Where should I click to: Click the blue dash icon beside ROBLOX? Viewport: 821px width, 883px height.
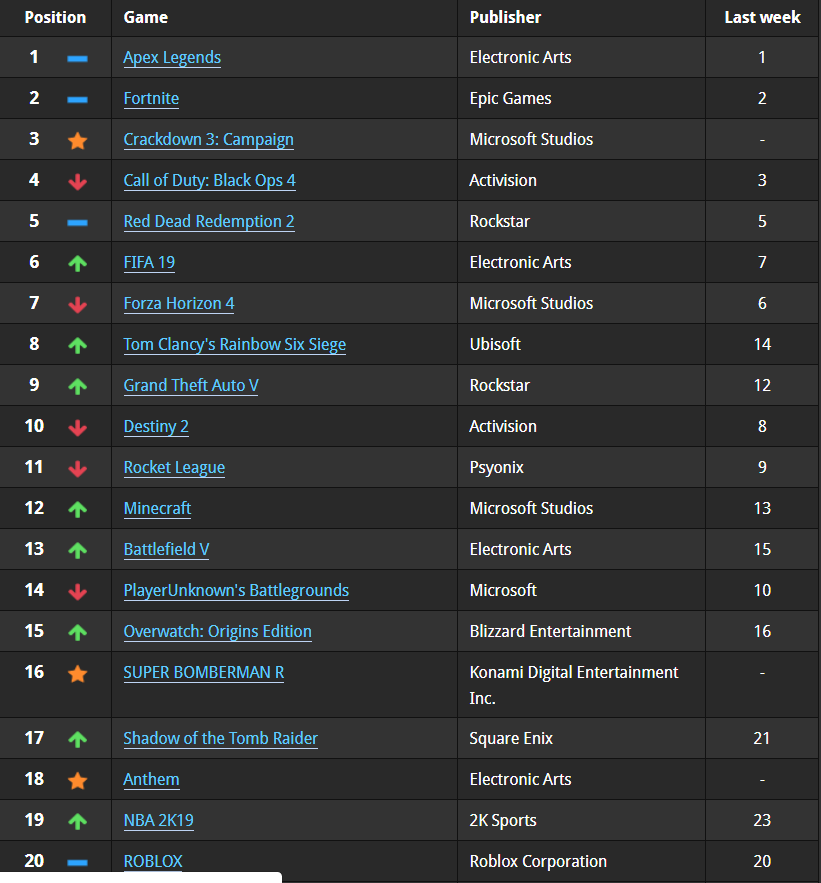[x=77, y=862]
